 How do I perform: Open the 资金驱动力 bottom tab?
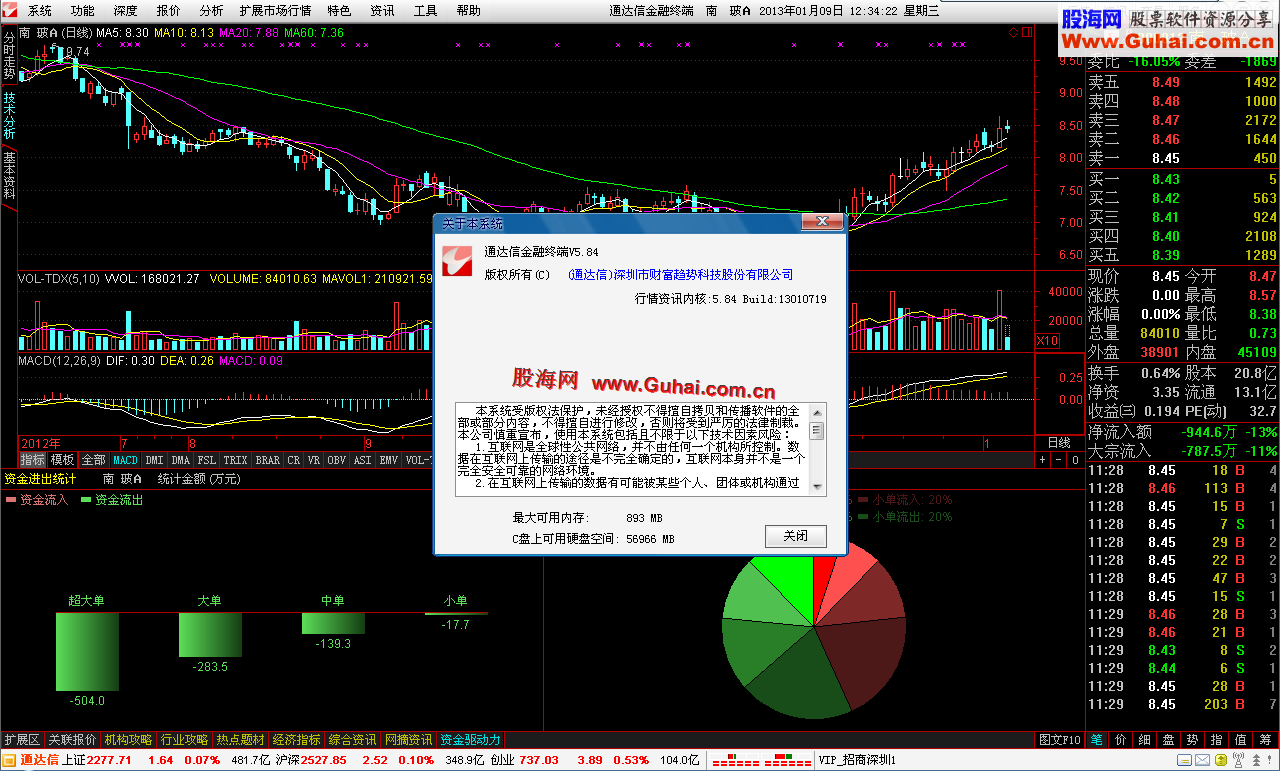tap(470, 740)
